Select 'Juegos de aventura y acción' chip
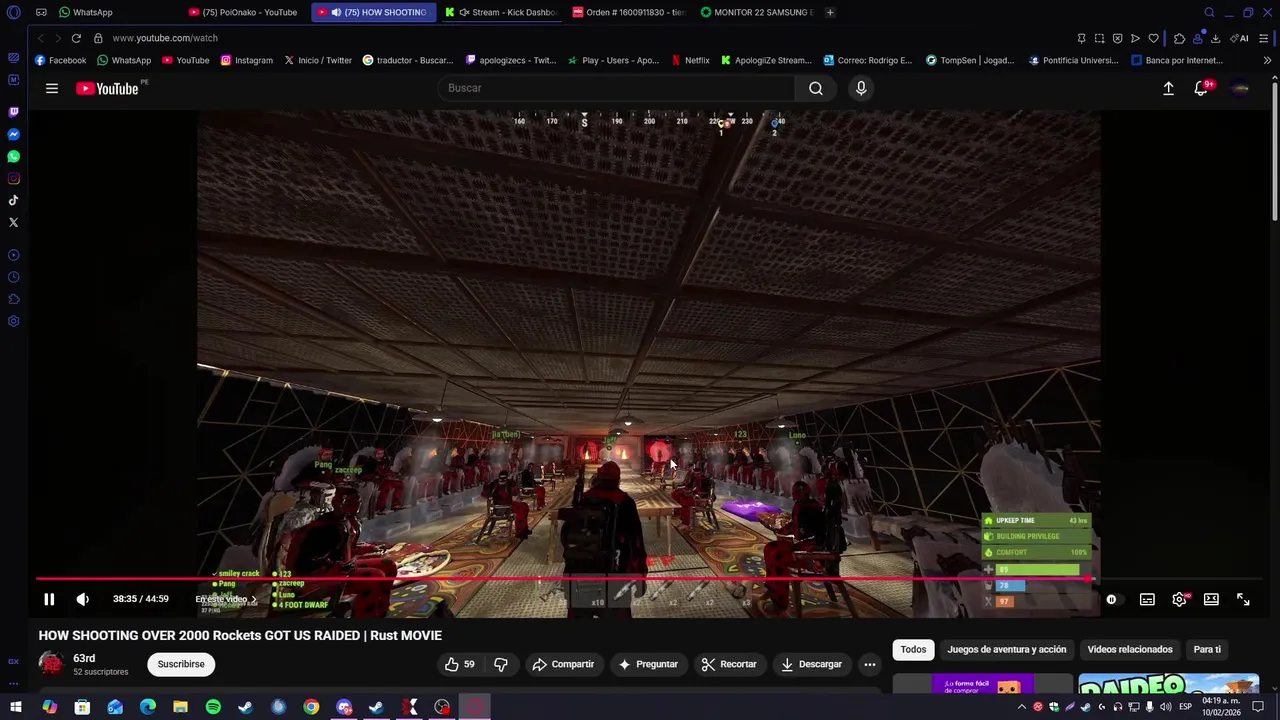 (x=1006, y=649)
